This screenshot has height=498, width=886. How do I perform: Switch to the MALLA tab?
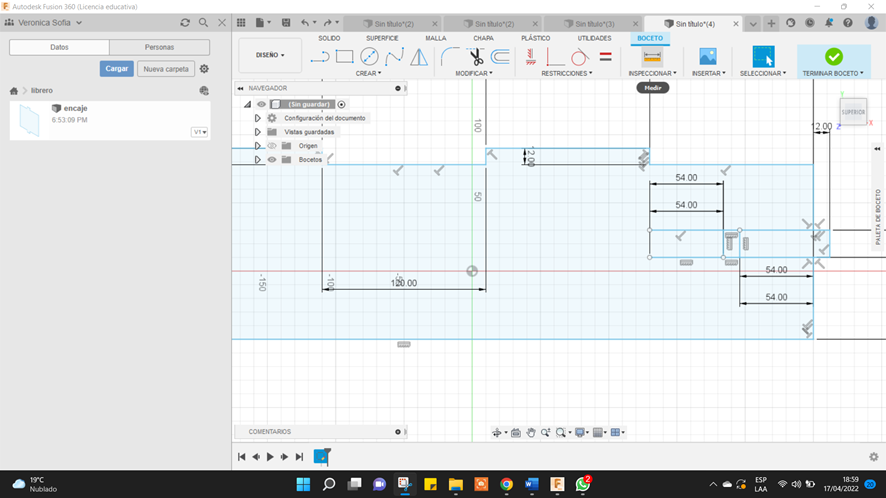click(x=436, y=38)
